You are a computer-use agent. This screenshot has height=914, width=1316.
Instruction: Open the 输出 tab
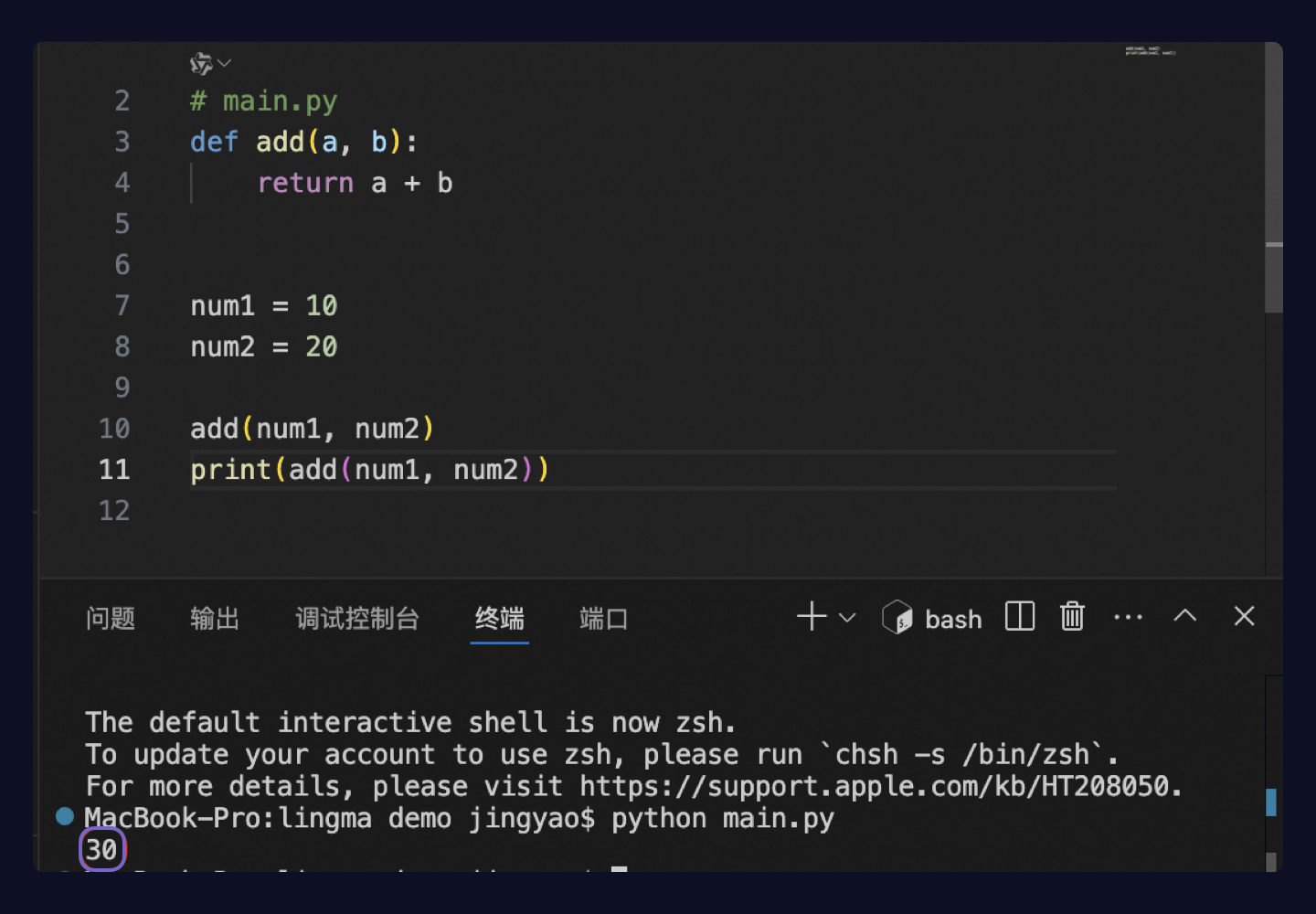pos(215,619)
